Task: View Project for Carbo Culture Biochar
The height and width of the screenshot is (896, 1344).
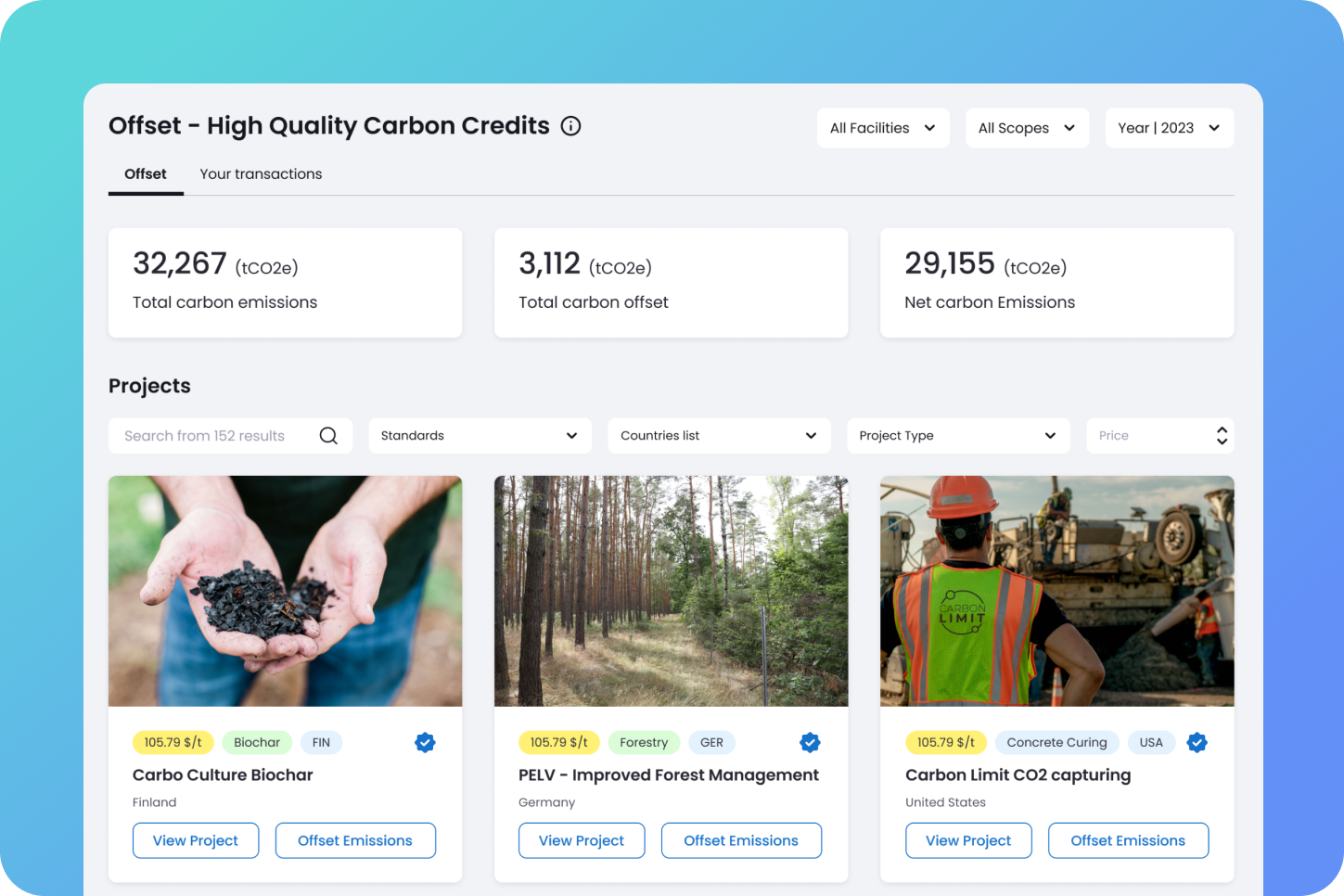Action: click(x=196, y=840)
